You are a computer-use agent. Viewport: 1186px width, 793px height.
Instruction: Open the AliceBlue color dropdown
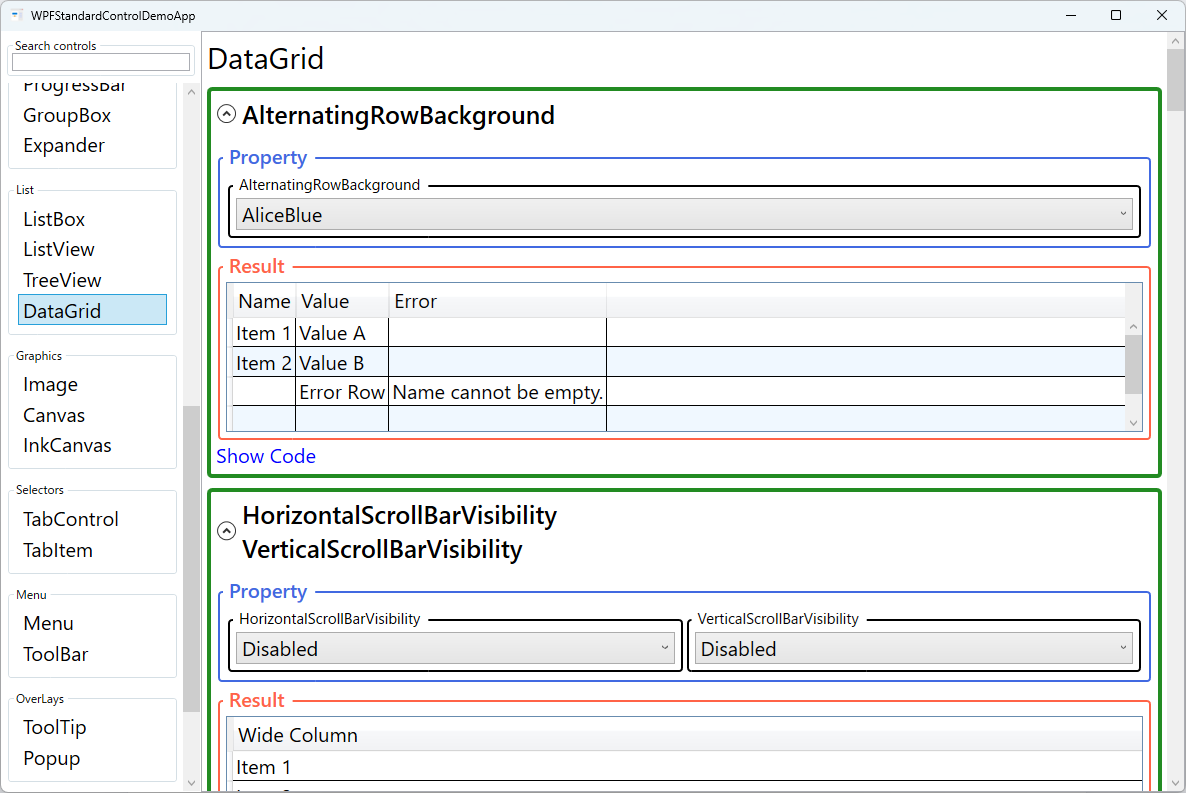pyautogui.click(x=684, y=214)
